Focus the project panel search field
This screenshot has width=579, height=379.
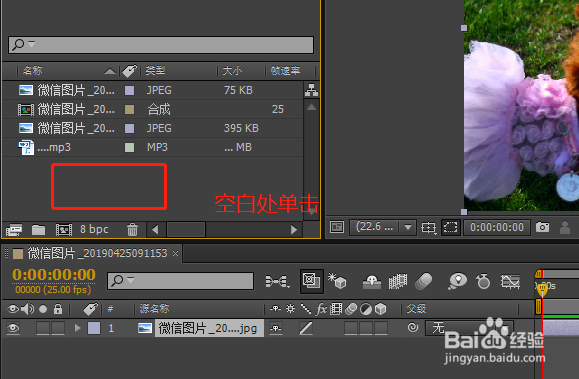(x=161, y=45)
